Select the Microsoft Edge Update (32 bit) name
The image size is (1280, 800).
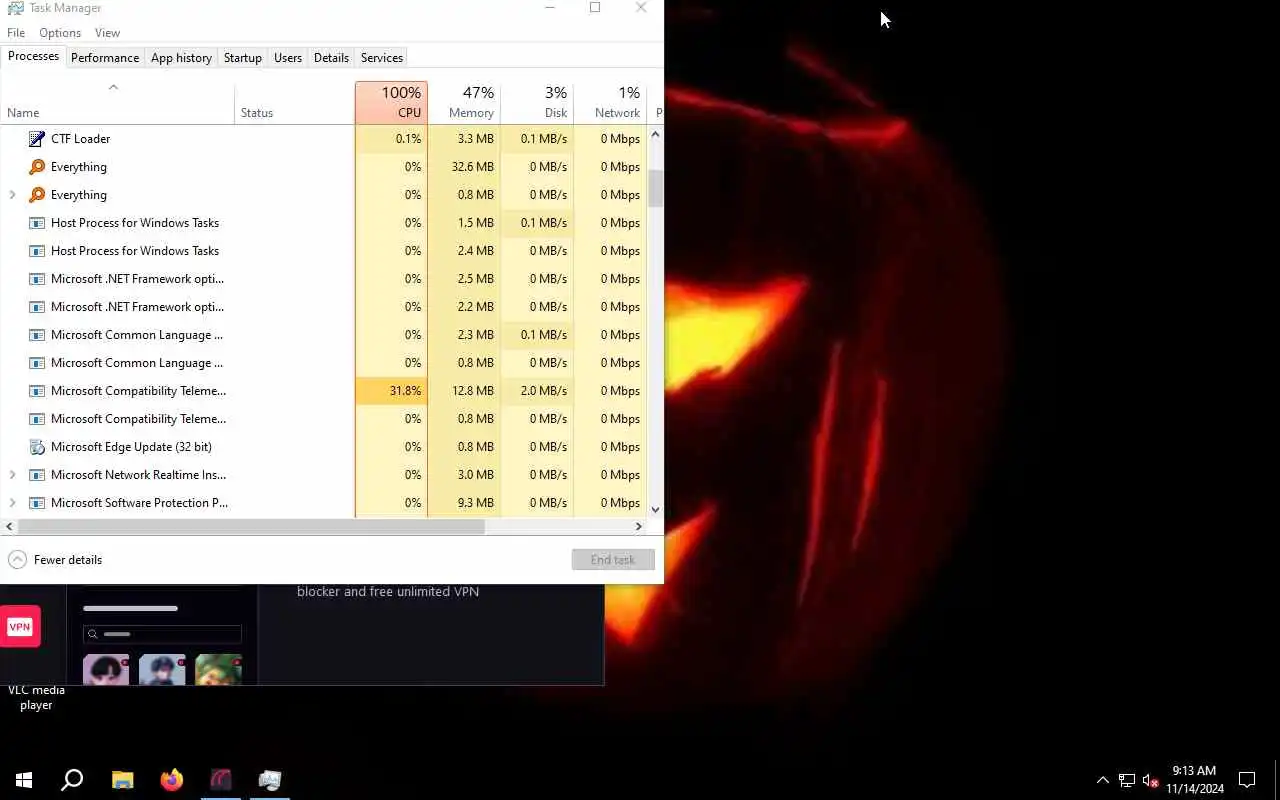click(131, 447)
